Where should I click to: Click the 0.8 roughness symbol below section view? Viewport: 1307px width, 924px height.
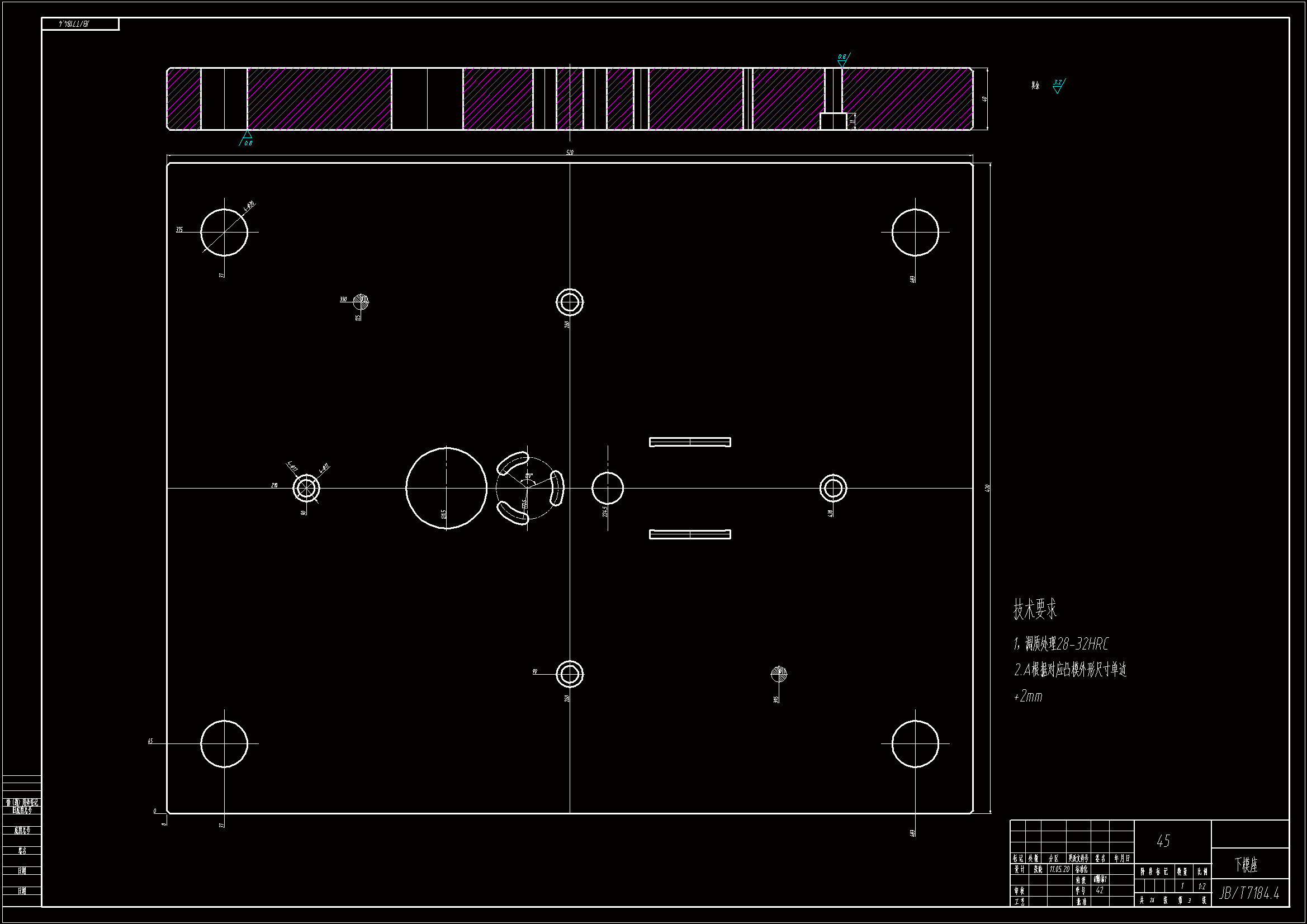click(x=247, y=138)
